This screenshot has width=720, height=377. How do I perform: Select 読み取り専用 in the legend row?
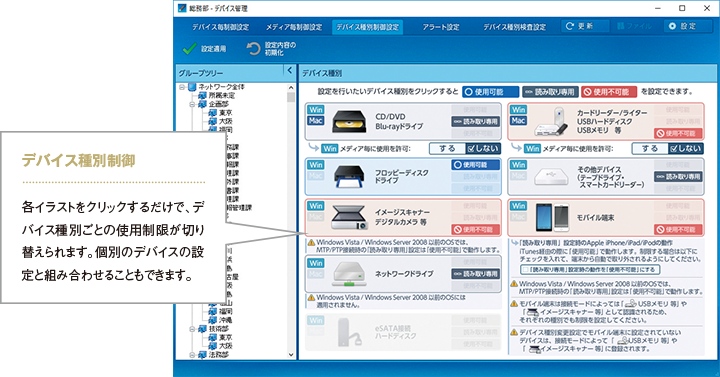pos(550,92)
